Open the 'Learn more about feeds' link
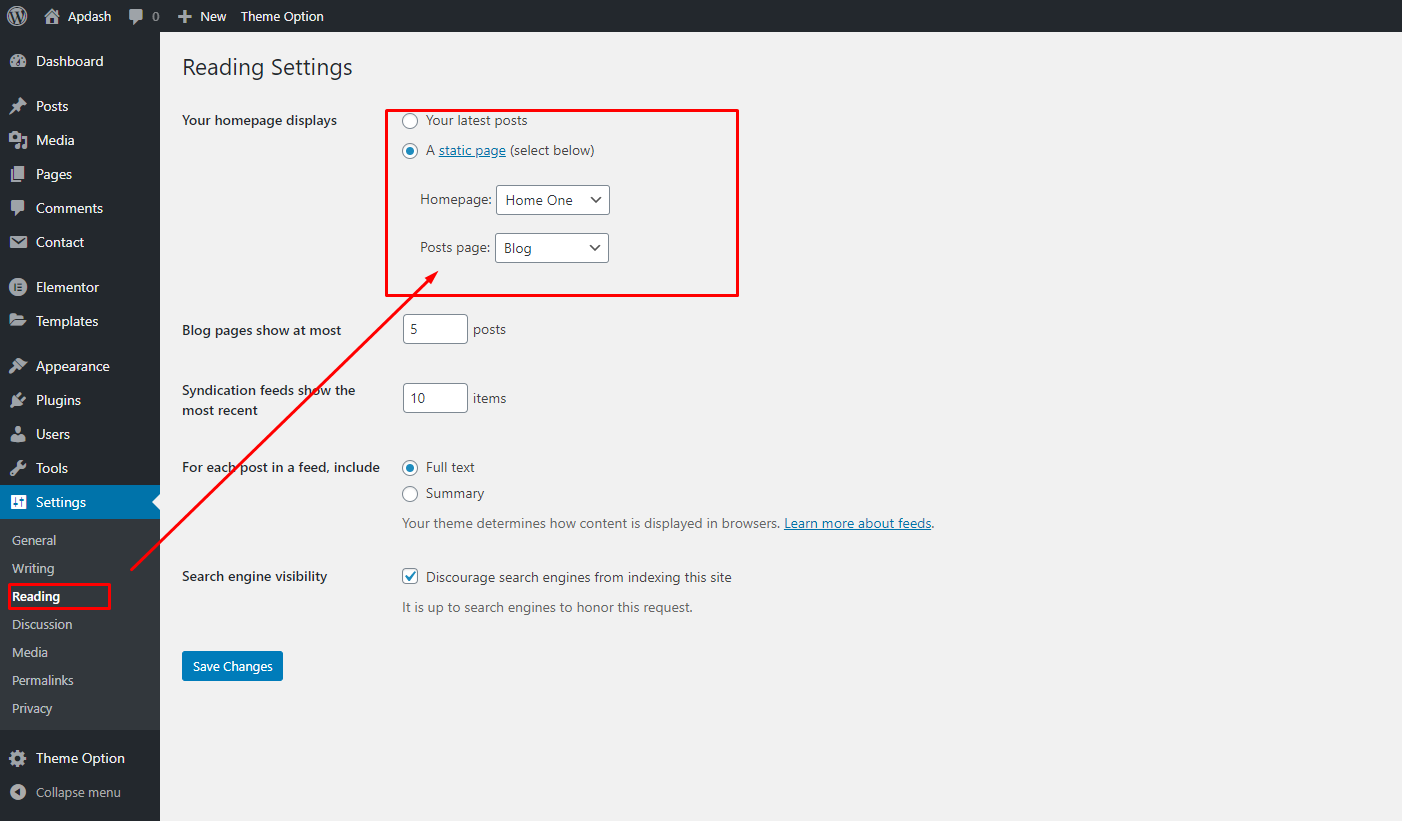 [x=857, y=523]
